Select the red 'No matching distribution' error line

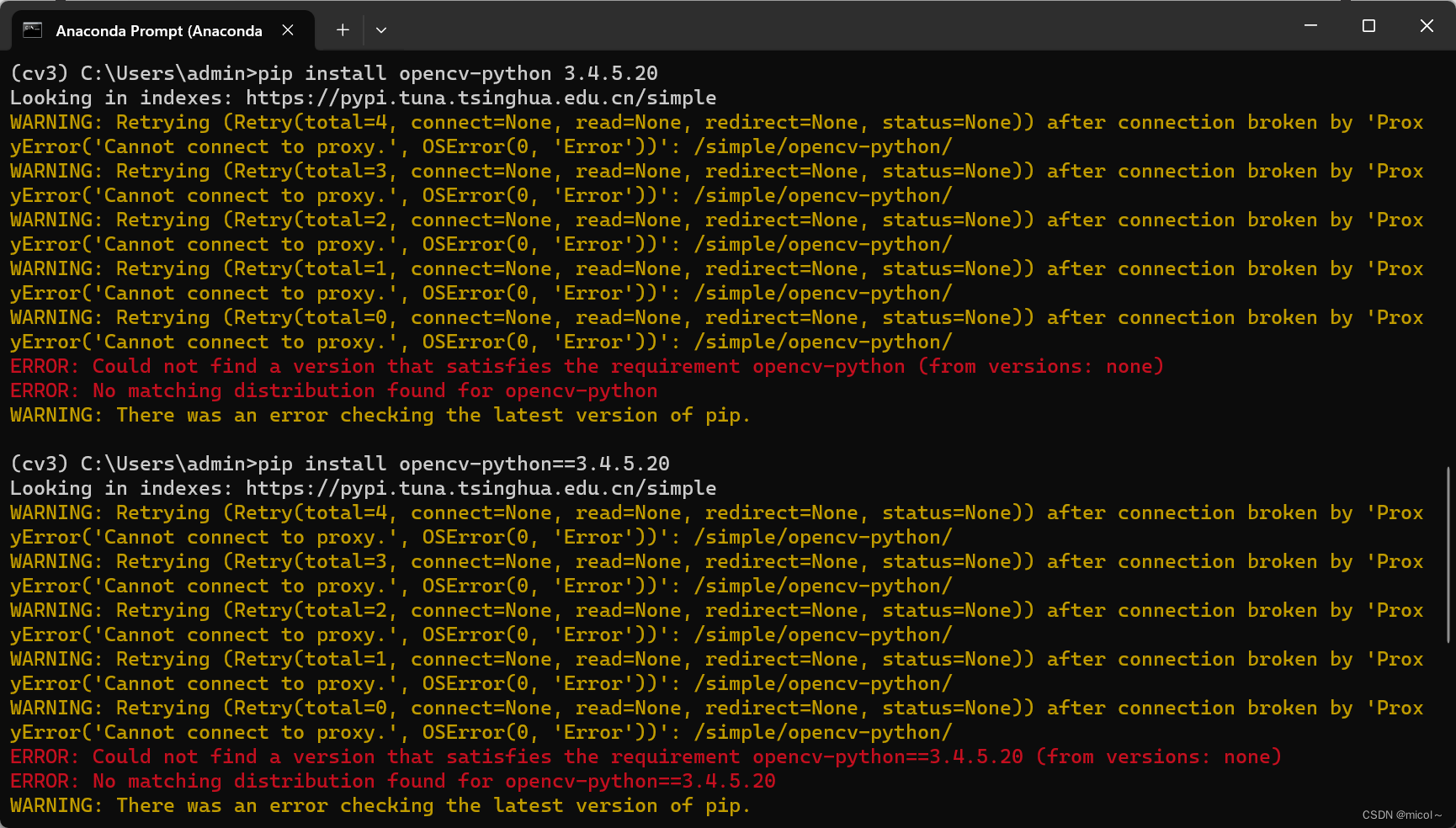[333, 390]
